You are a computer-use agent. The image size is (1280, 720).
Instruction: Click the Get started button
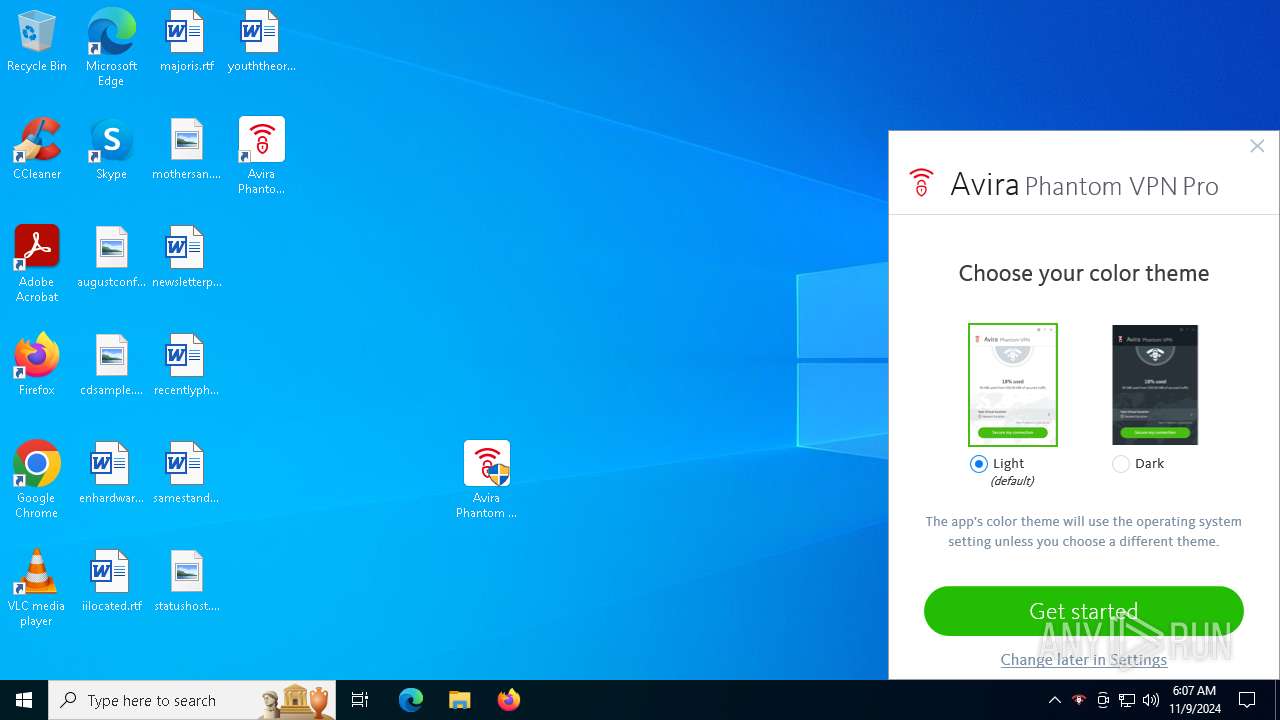point(1084,611)
